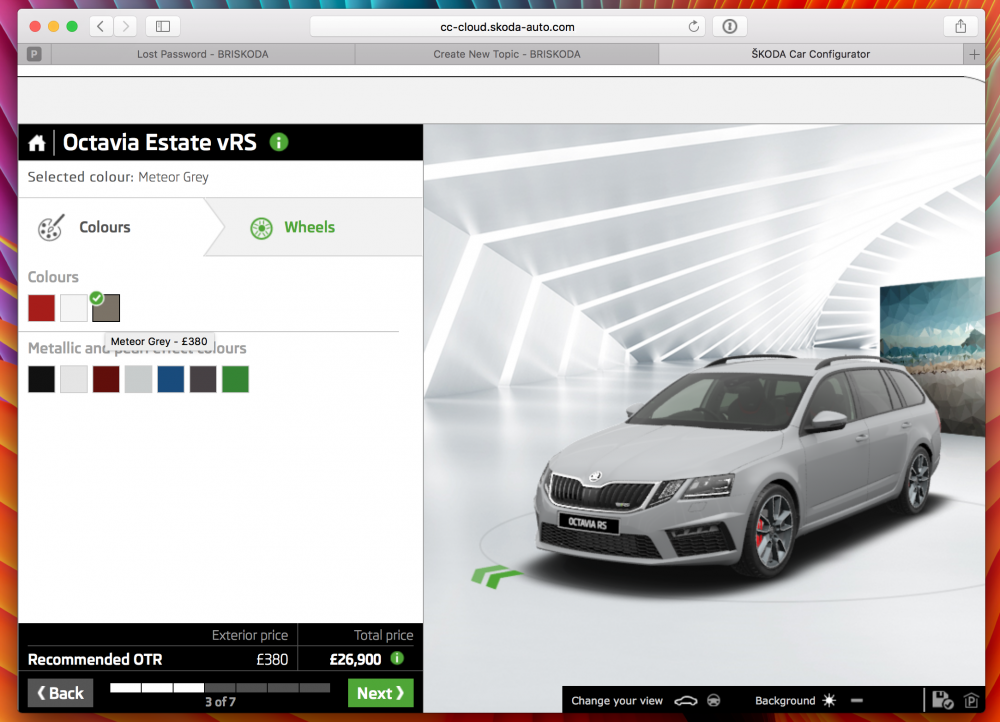Click the step progress bar
The height and width of the screenshot is (722, 1000).
[220, 688]
